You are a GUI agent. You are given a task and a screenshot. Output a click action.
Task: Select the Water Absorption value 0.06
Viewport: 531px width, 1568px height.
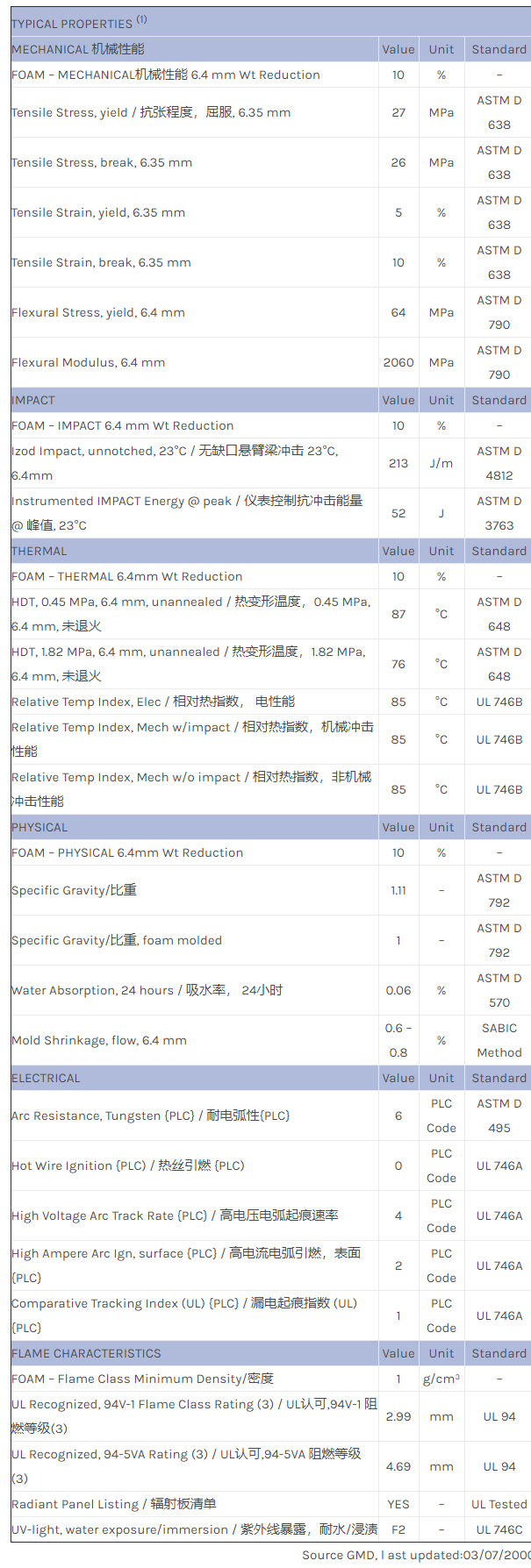click(398, 990)
